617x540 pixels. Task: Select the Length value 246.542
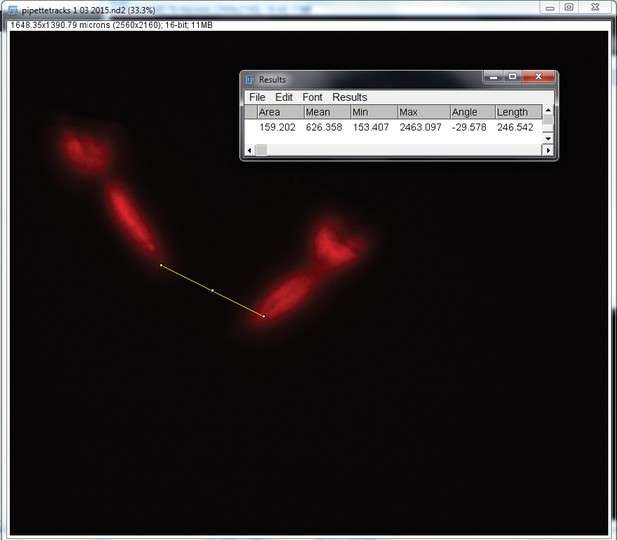tap(515, 128)
